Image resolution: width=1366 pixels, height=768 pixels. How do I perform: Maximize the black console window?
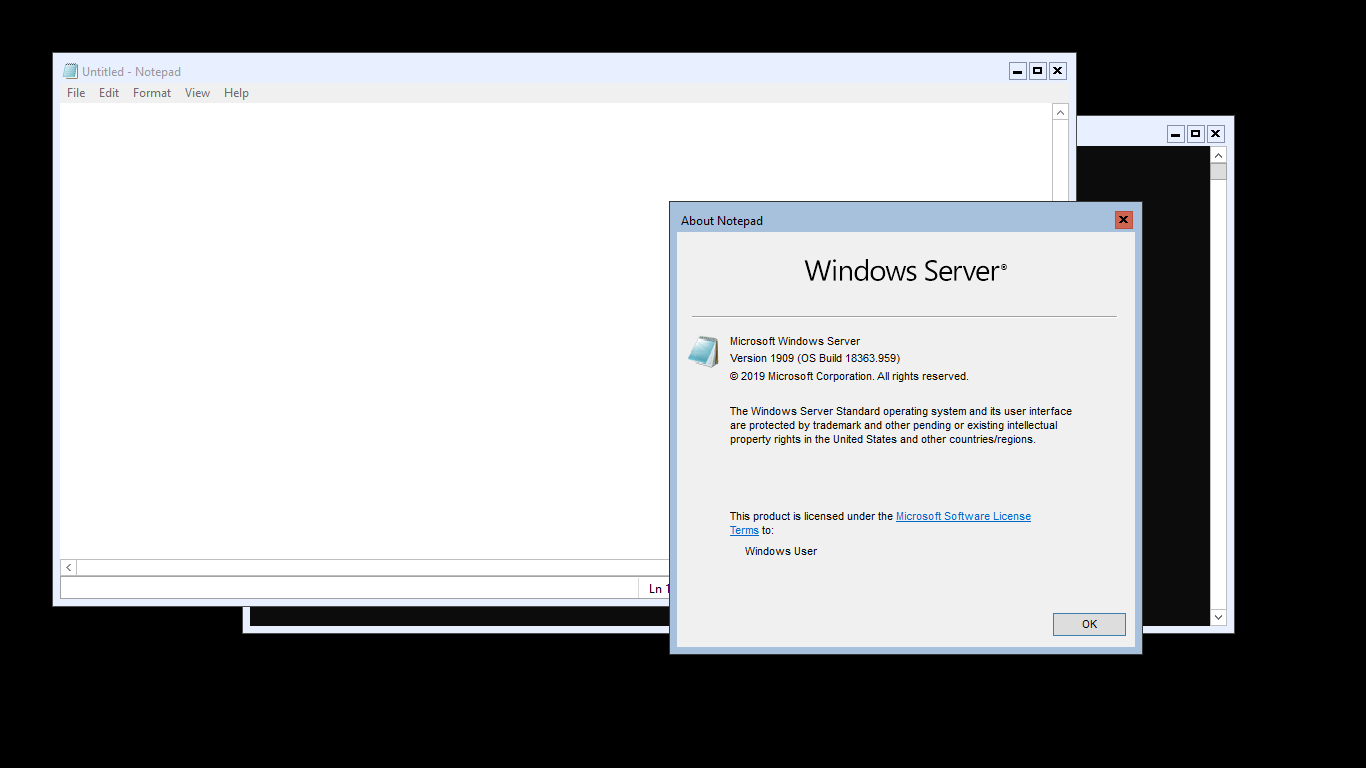[x=1196, y=134]
